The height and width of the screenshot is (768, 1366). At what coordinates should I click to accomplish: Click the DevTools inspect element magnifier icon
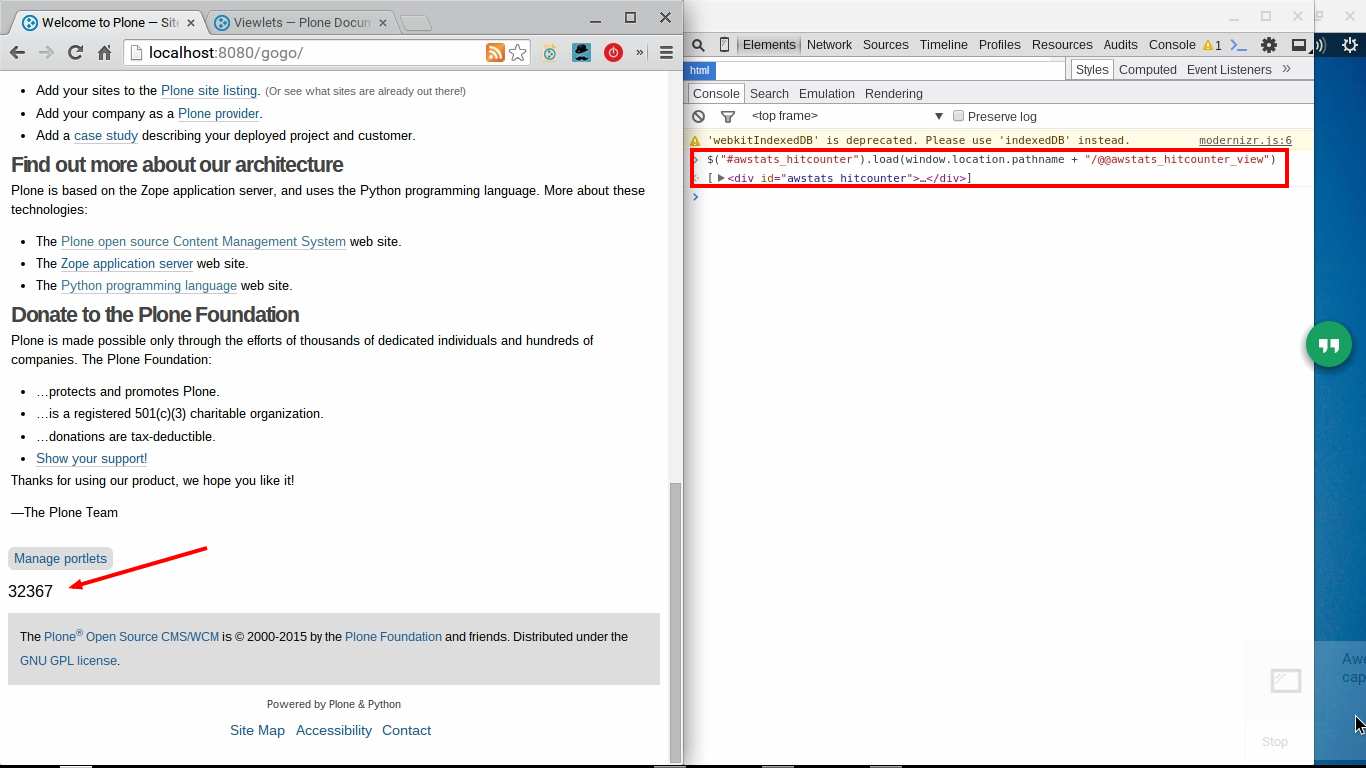click(698, 45)
